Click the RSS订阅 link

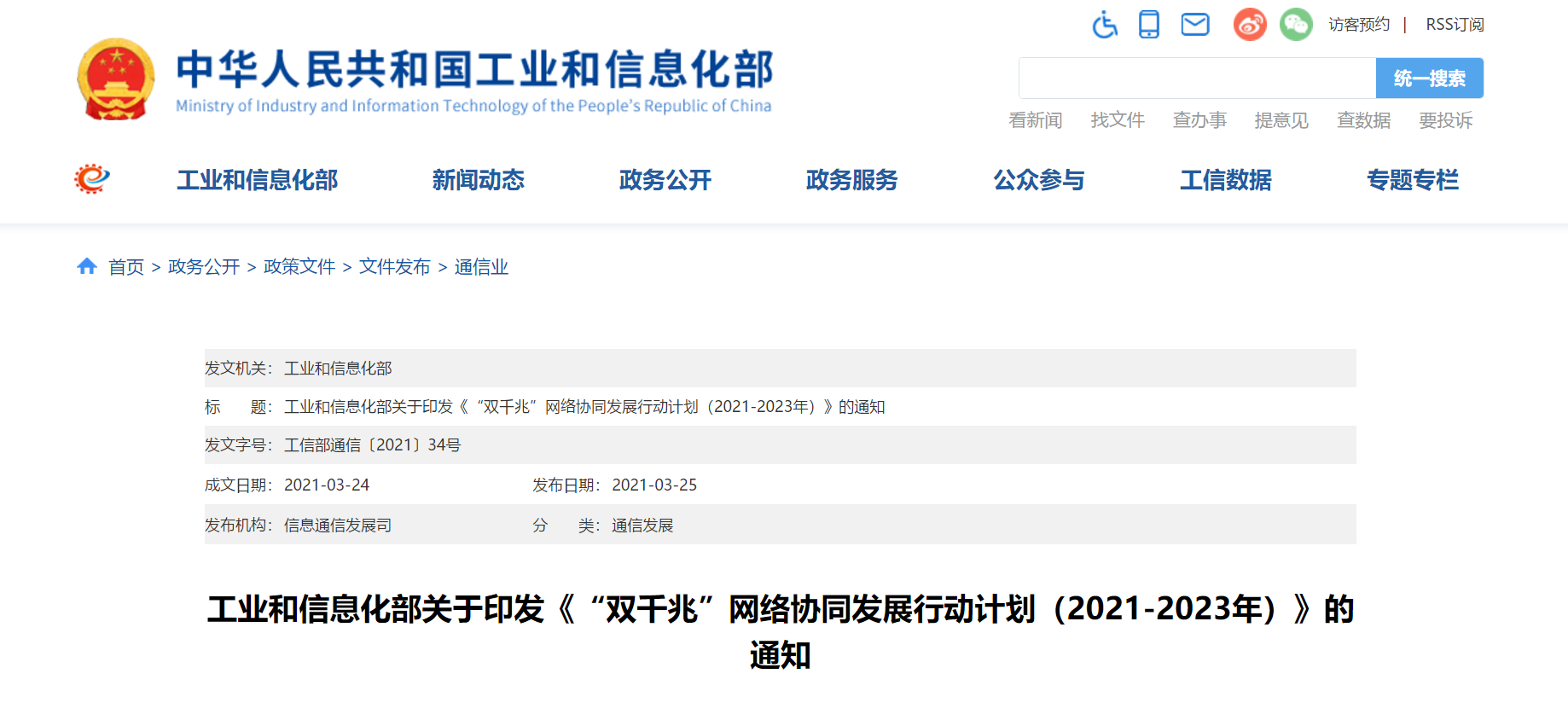(1455, 25)
